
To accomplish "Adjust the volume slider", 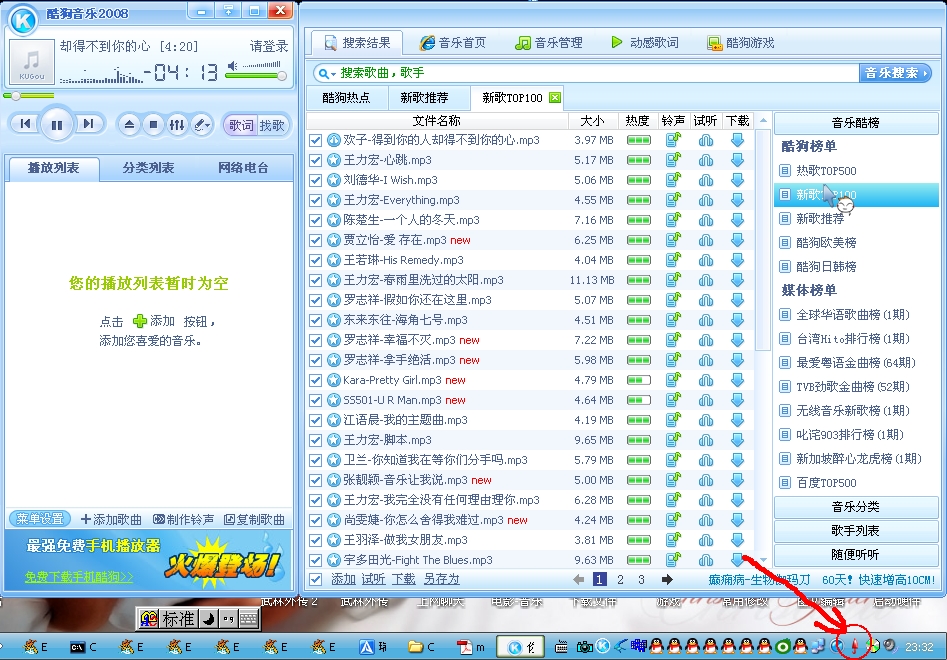I will click(256, 75).
